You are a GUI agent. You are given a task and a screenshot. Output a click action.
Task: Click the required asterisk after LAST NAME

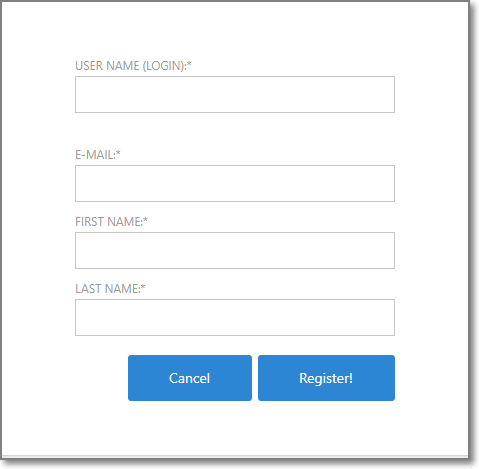[x=143, y=287]
